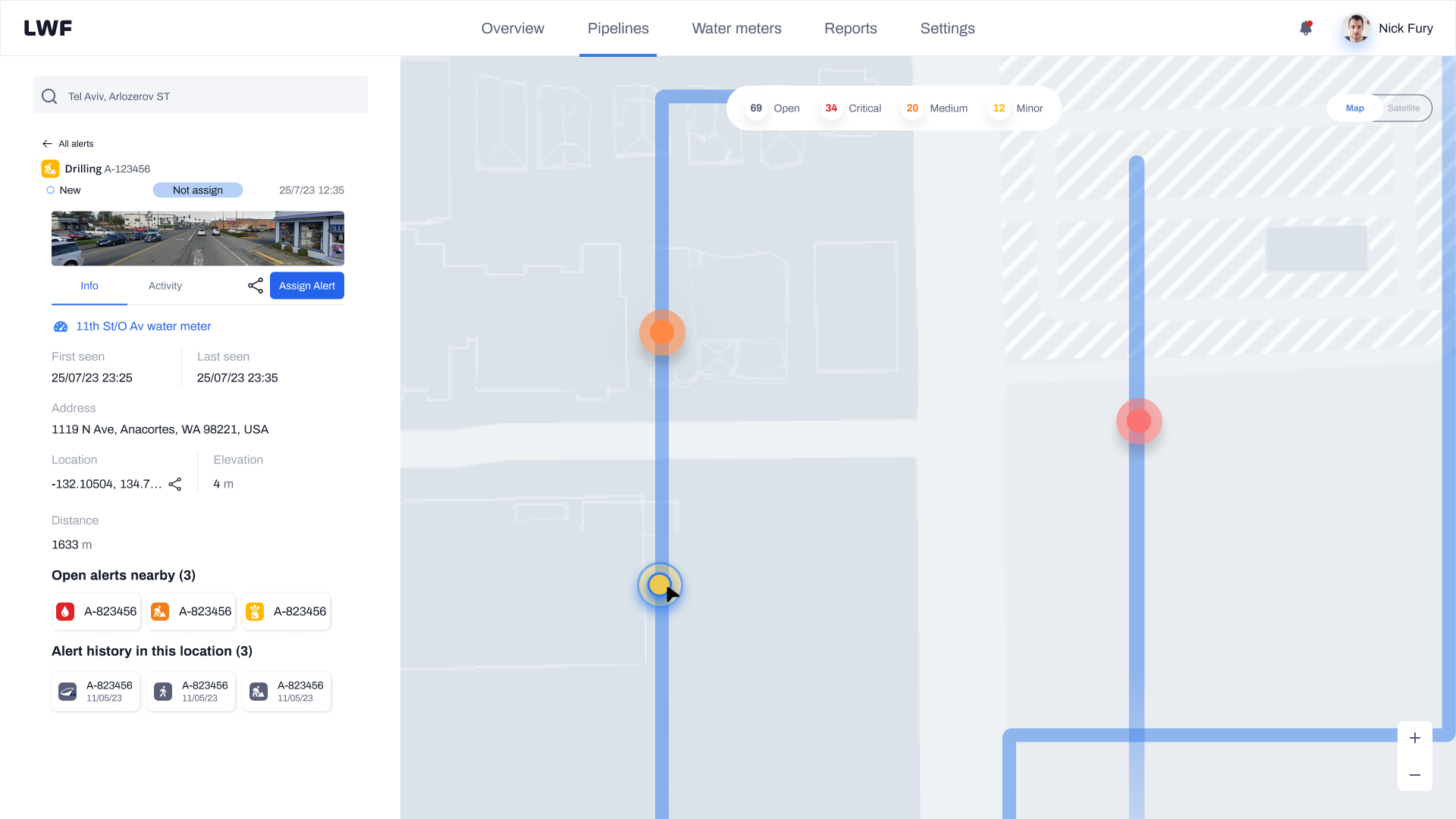
Task: Switch to the Info tab
Action: [89, 286]
